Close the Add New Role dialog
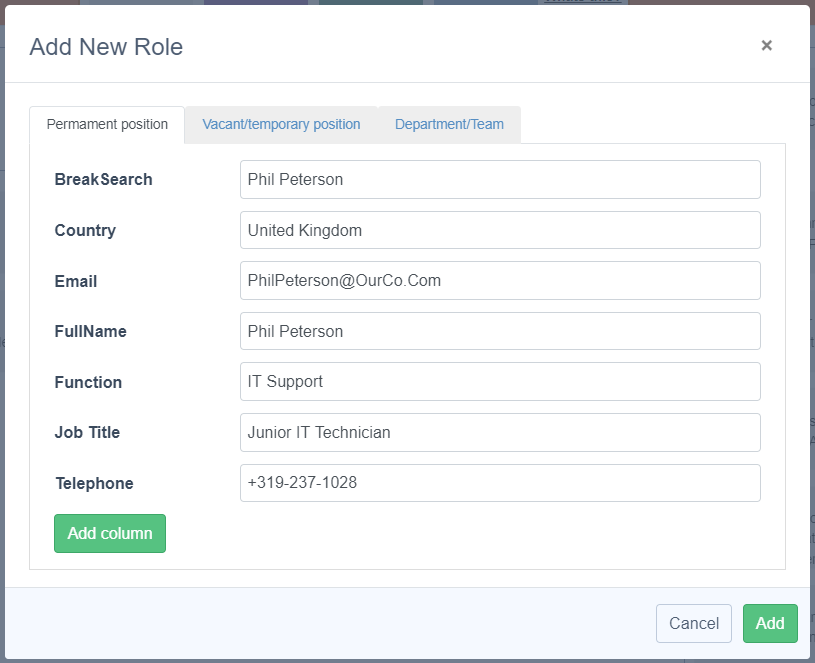Image resolution: width=815 pixels, height=663 pixels. pyautogui.click(x=766, y=45)
